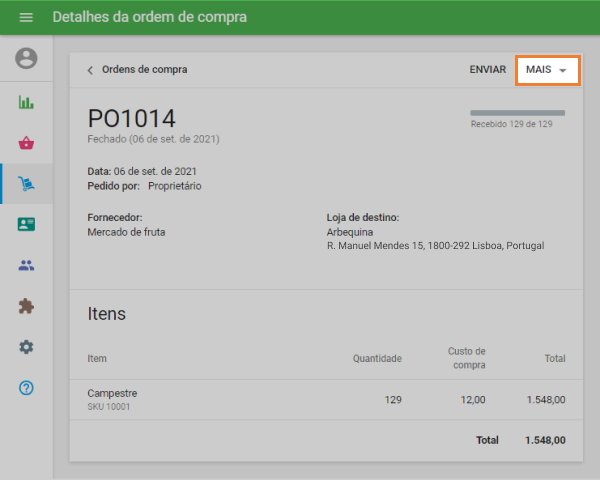This screenshot has width=600, height=480.
Task: Click the PO1014 order title
Action: pos(131,118)
